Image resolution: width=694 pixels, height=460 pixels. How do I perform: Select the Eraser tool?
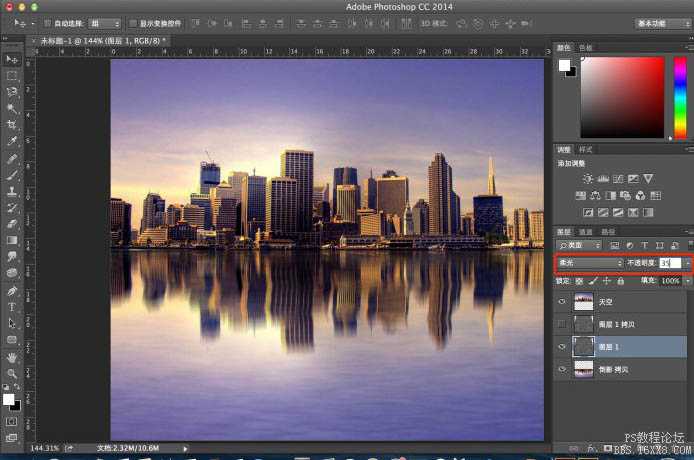coord(12,224)
